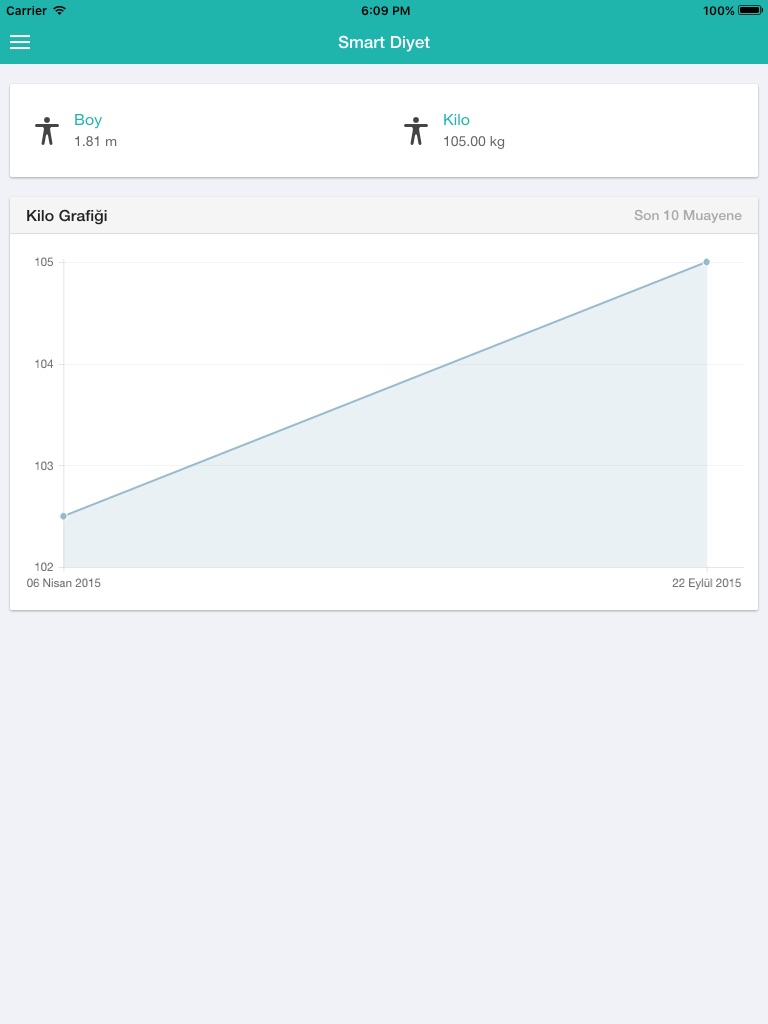Screen dimensions: 768x1024
Task: Tap the 105.00 kg weight value
Action: pyautogui.click(x=473, y=142)
